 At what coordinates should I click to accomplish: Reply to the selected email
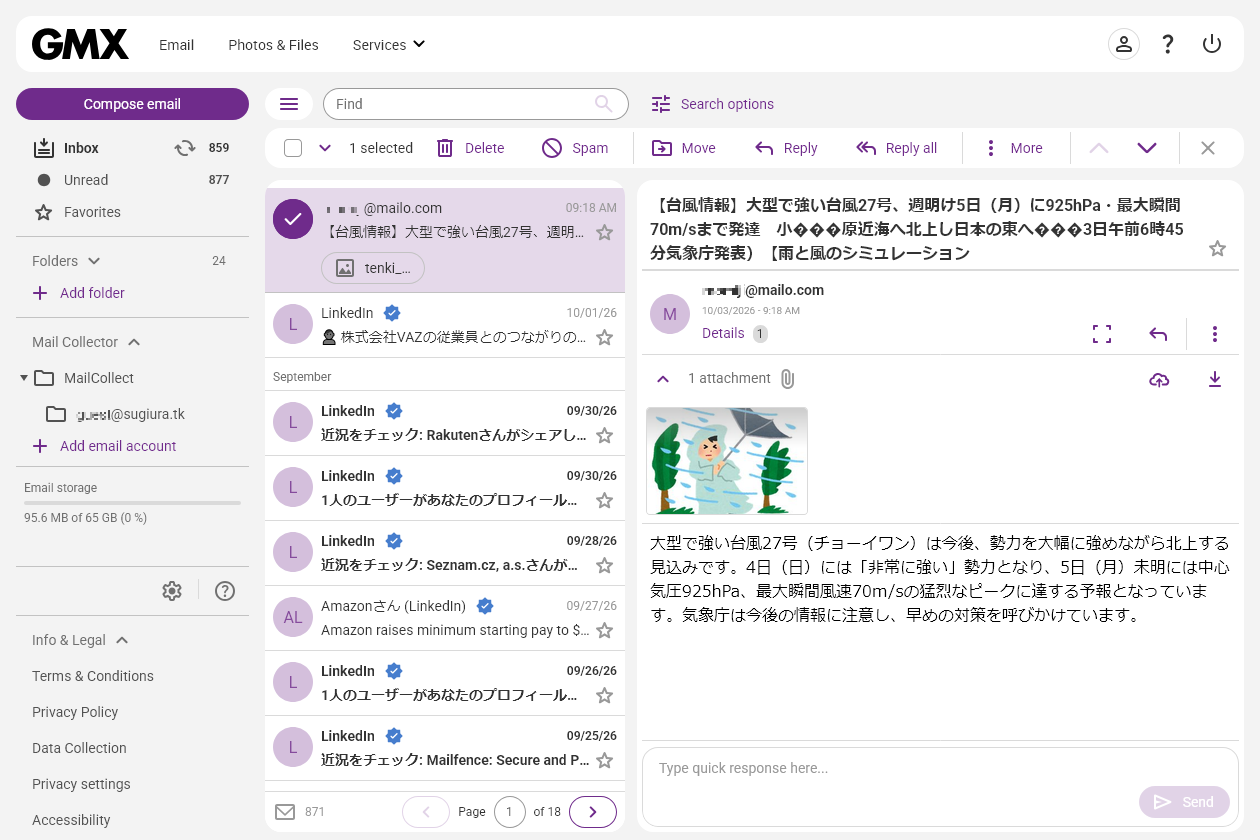tap(786, 148)
